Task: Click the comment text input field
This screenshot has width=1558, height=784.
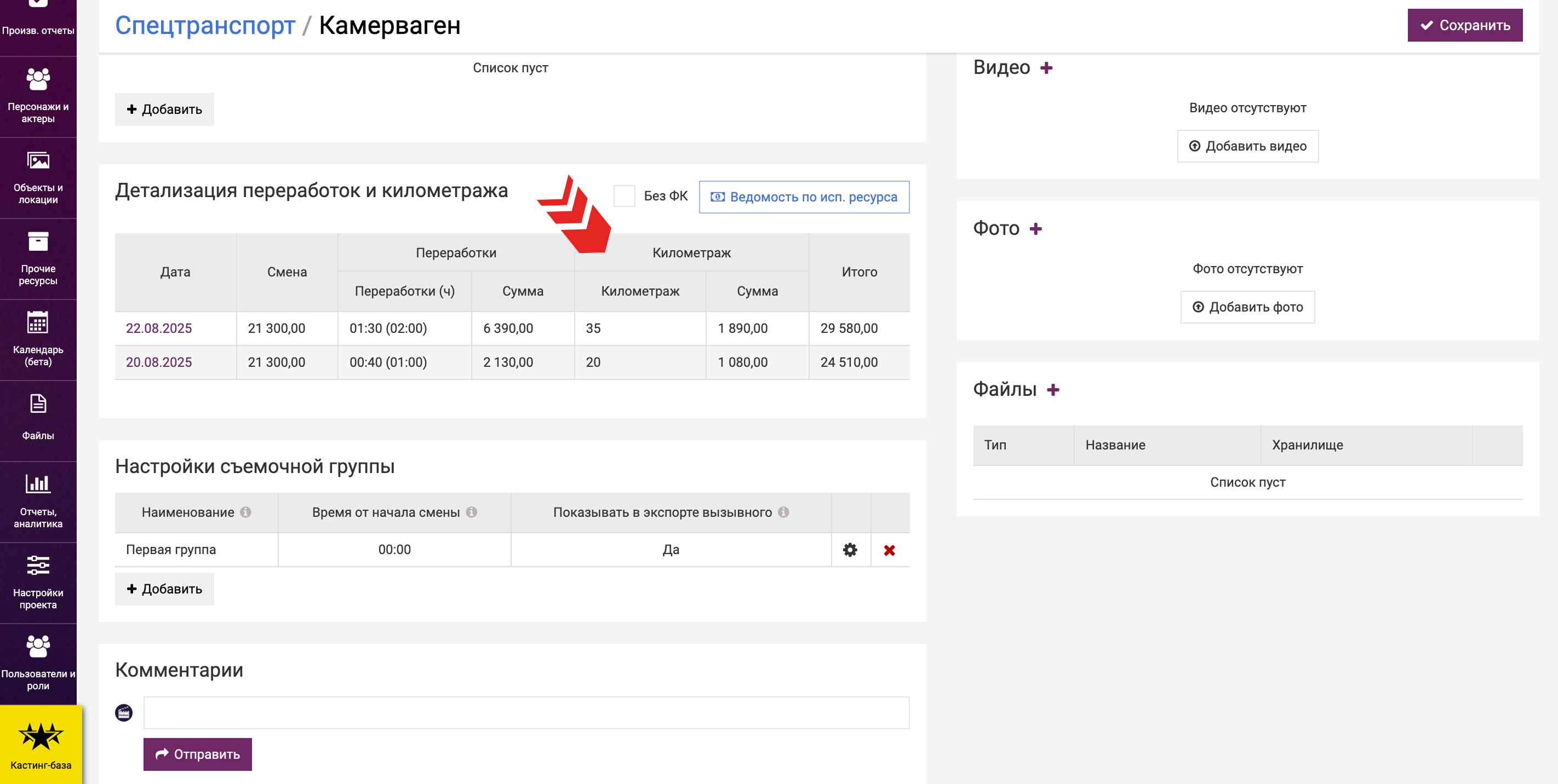Action: click(526, 713)
